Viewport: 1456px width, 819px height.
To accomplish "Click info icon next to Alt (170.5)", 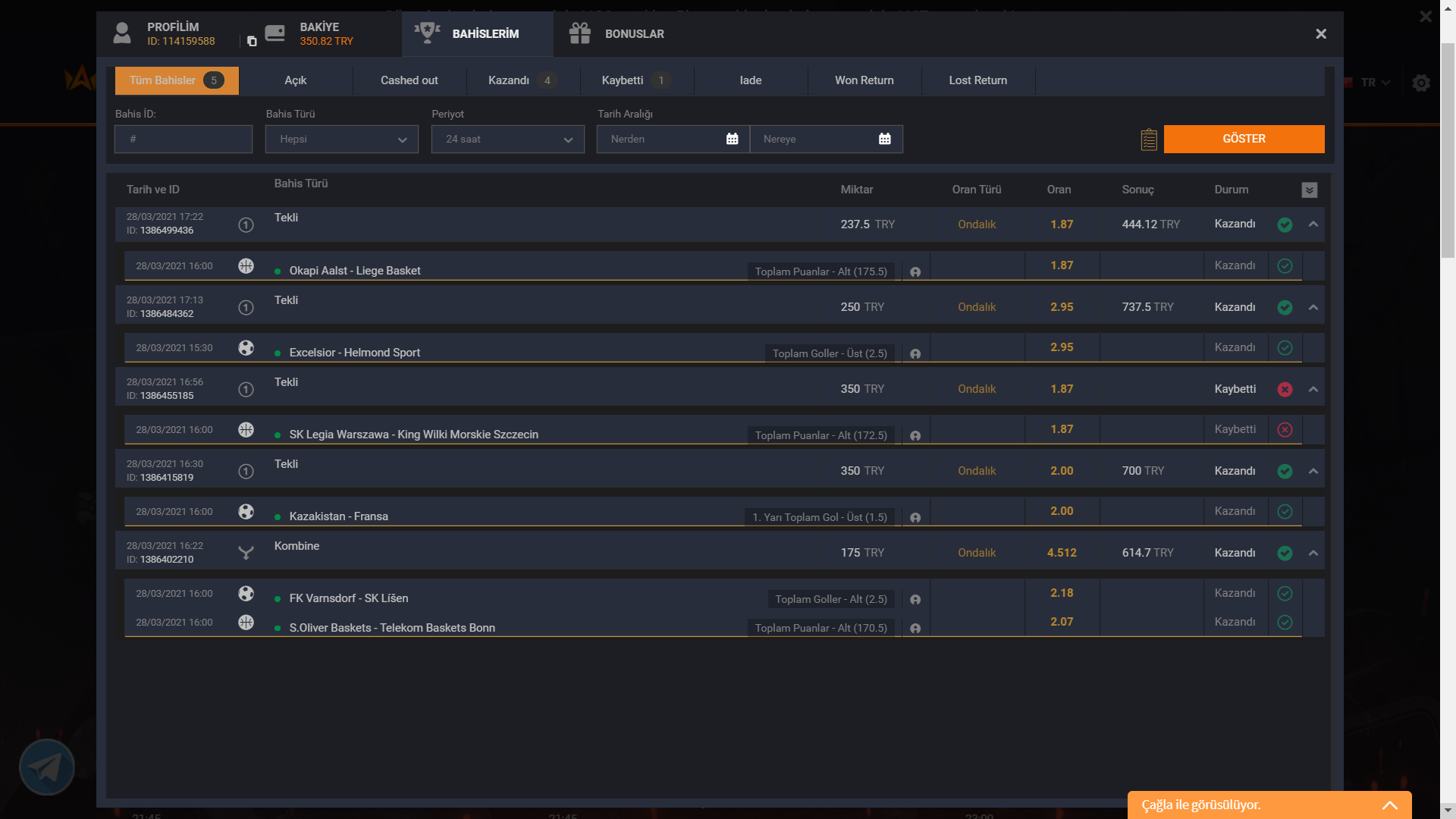I will coord(915,629).
